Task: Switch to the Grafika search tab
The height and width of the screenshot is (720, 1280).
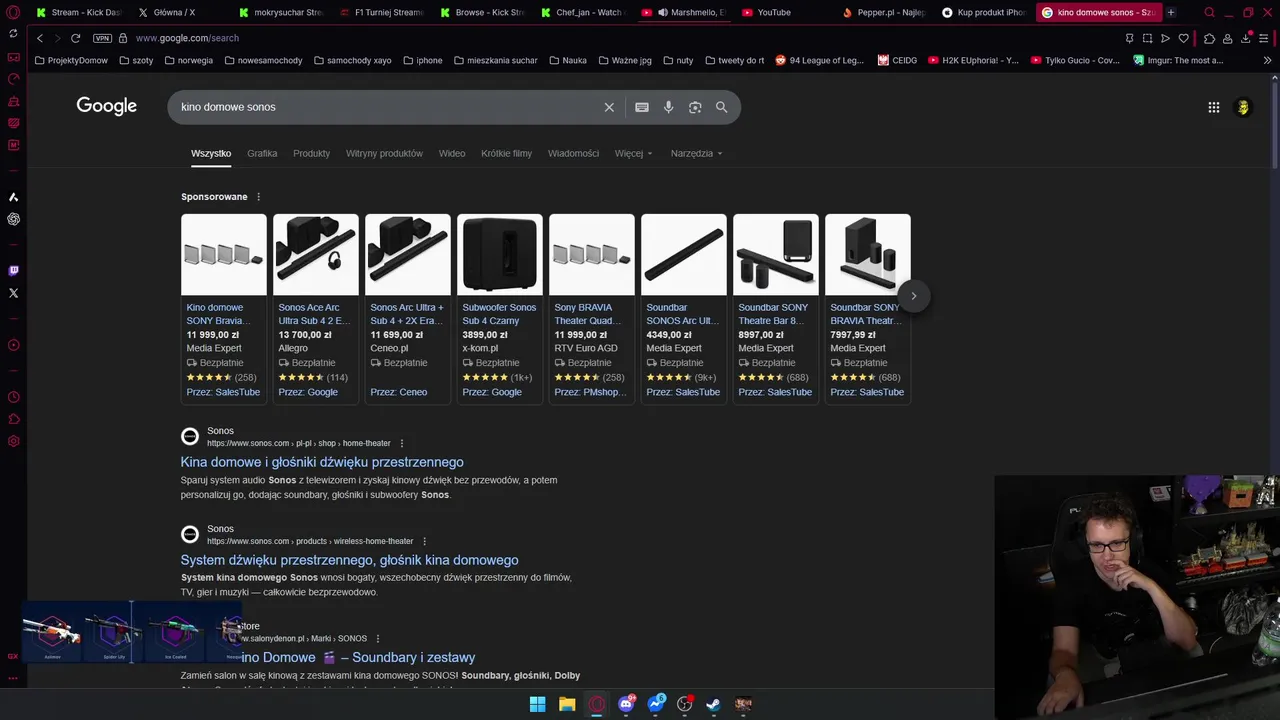Action: (262, 153)
